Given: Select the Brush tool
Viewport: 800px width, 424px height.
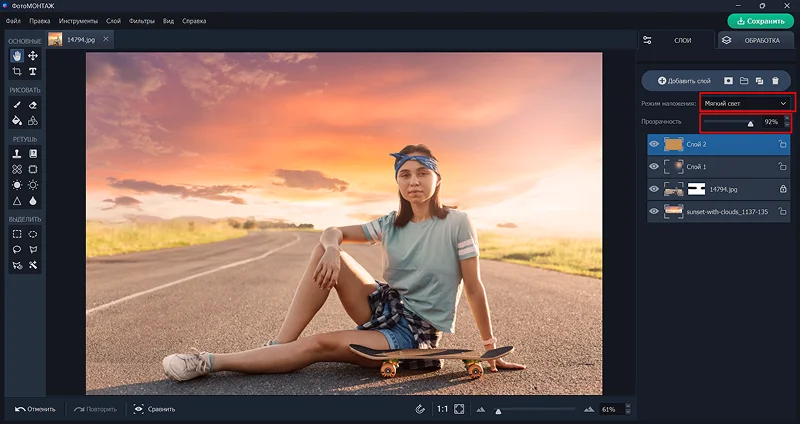Looking at the screenshot, I should 17,105.
